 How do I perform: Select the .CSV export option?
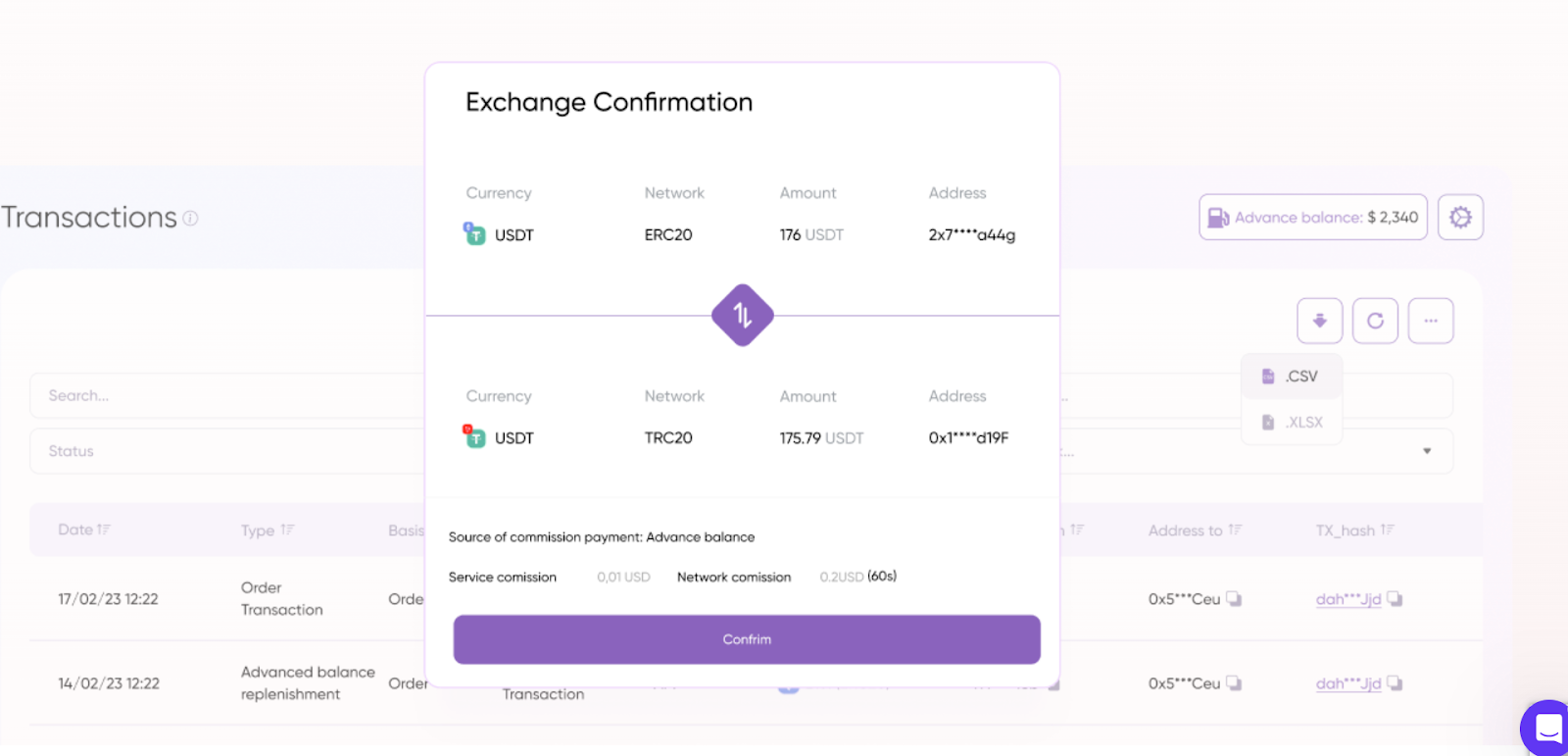coord(1292,377)
